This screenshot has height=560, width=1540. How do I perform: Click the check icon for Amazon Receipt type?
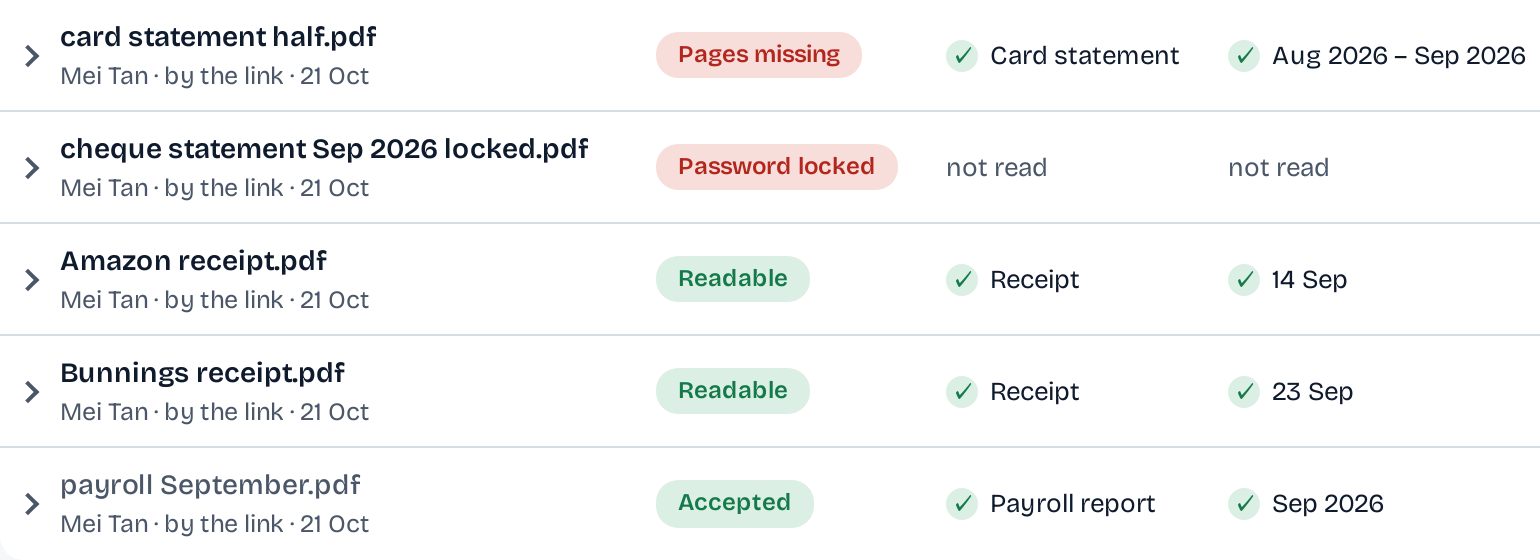[x=962, y=280]
